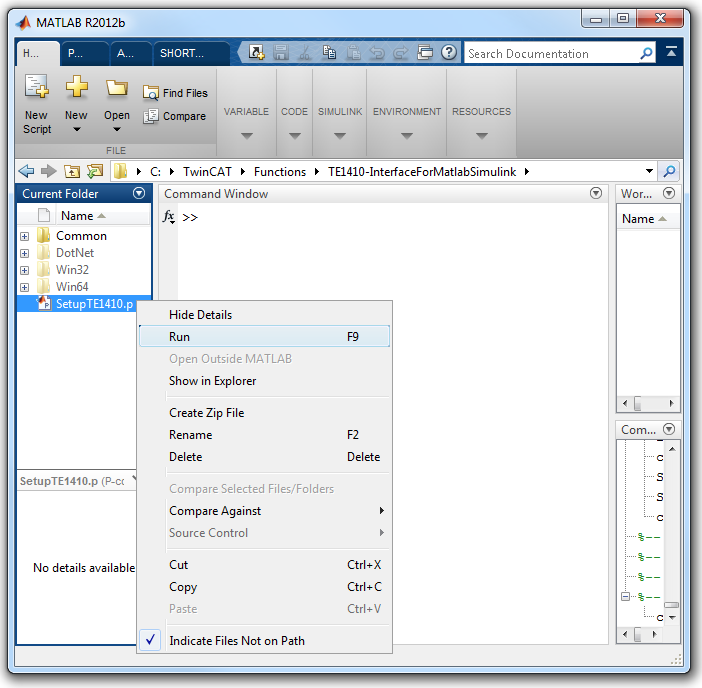Click the Paste clipboard icon in quick access toolbar
The width and height of the screenshot is (702, 688).
[x=354, y=53]
